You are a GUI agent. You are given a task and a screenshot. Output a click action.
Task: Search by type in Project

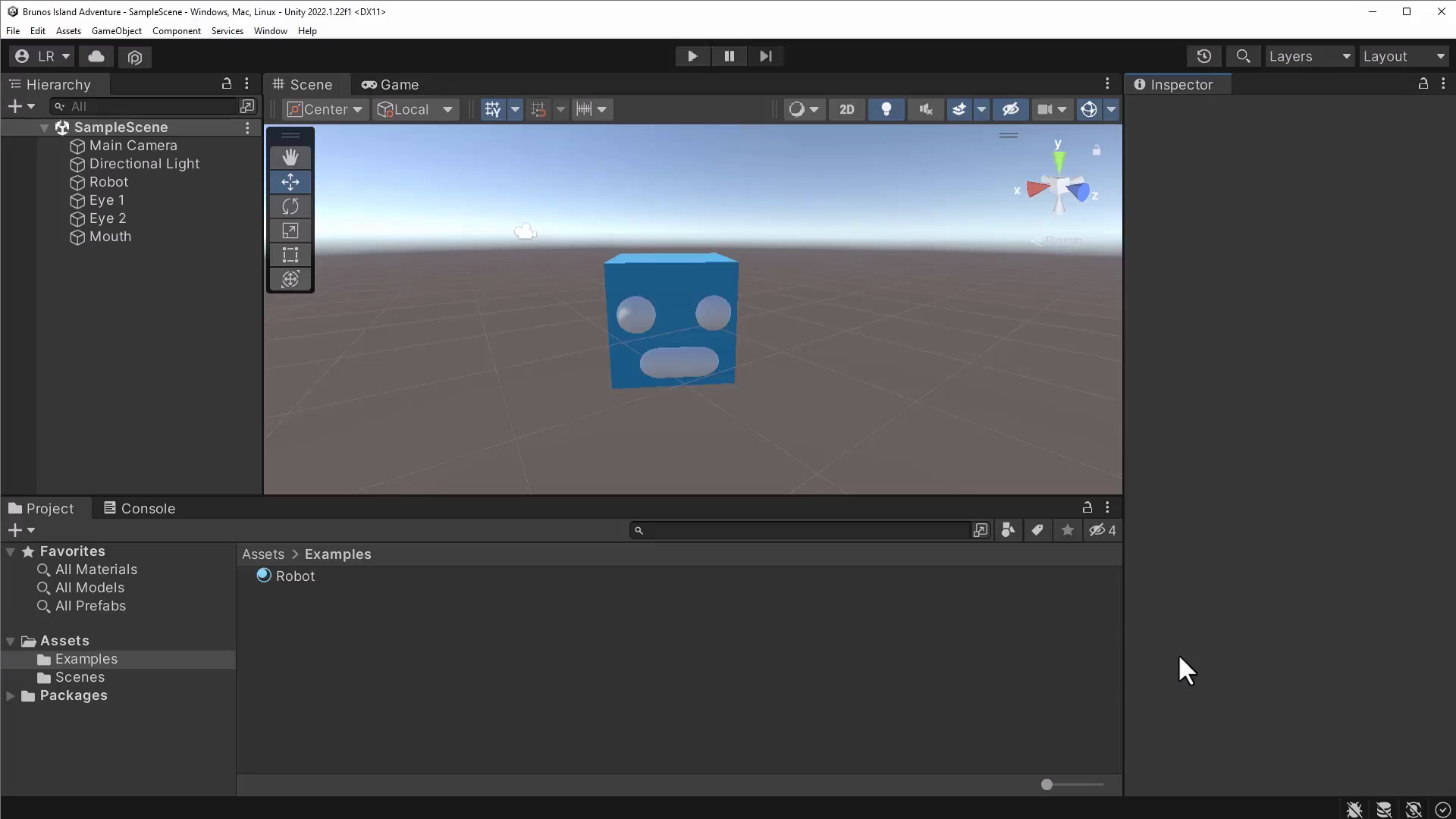[1009, 530]
